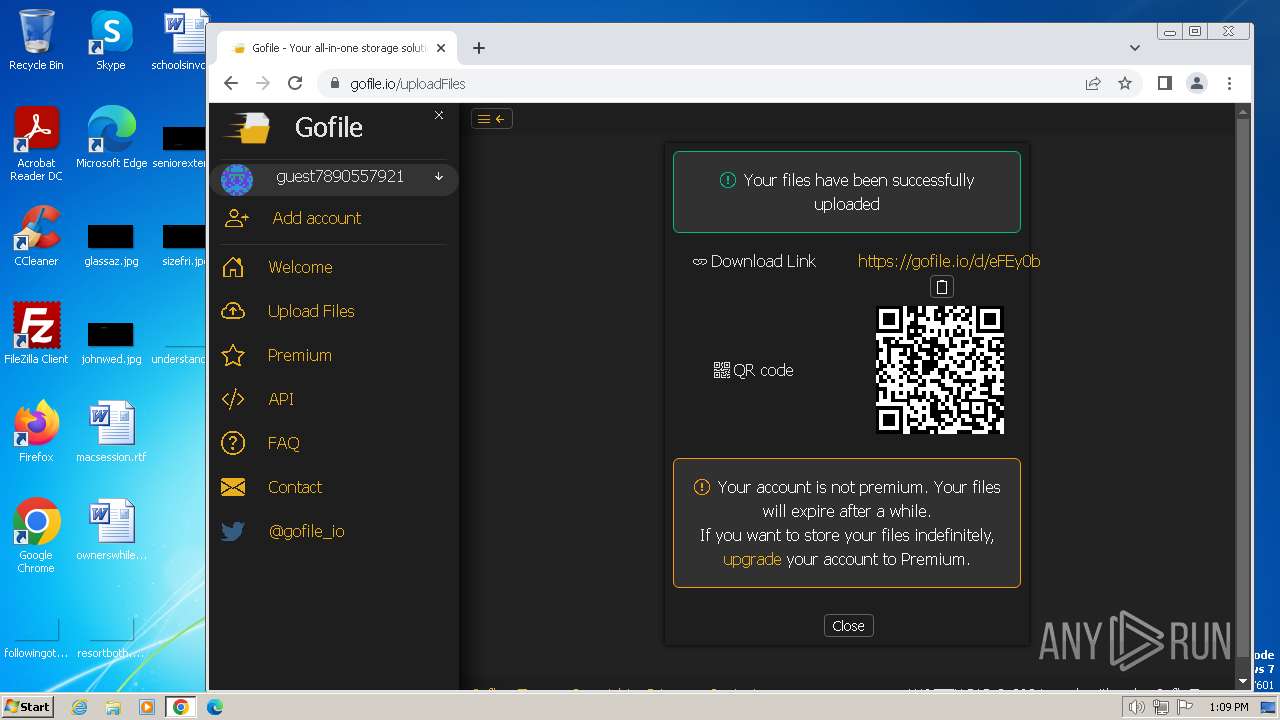1280x720 pixels.
Task: Open File Explorer folder on taskbar
Action: [113, 707]
